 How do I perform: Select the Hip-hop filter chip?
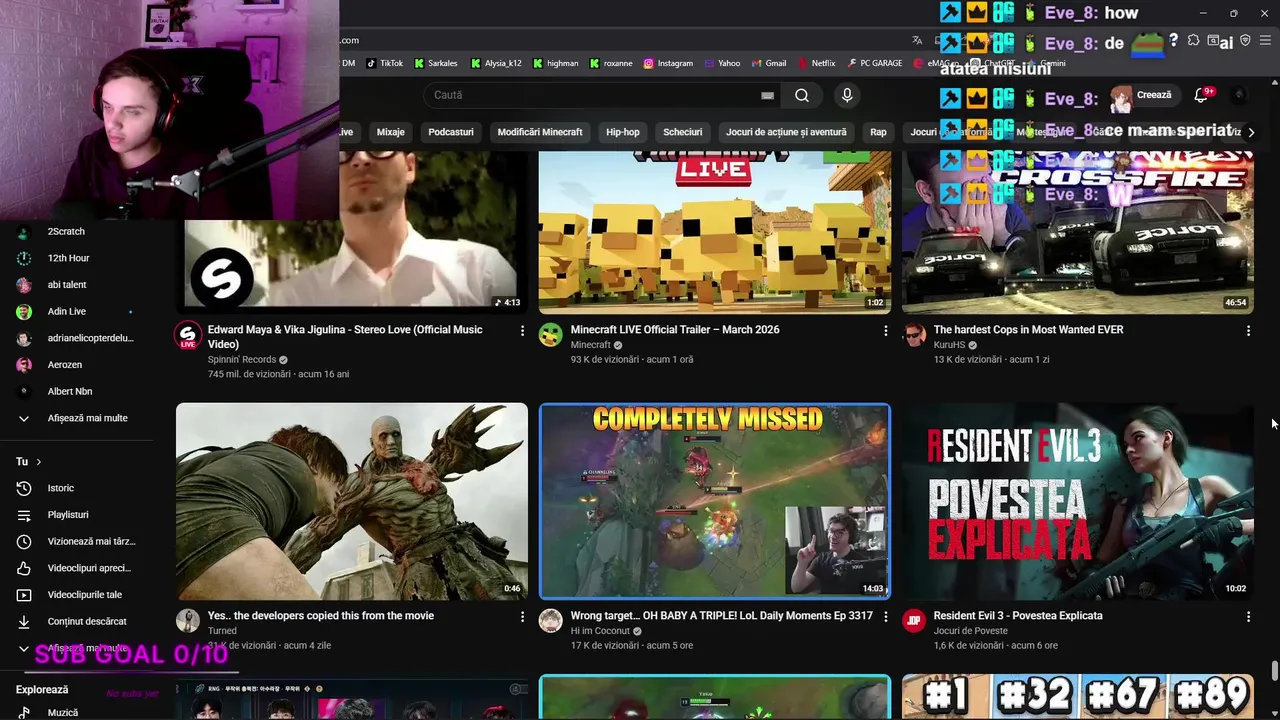pyautogui.click(x=622, y=132)
